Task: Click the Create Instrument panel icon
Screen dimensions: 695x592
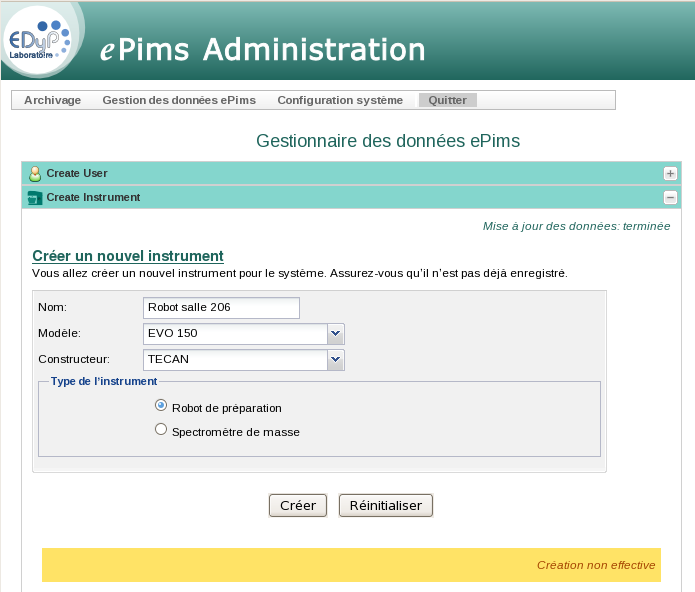Action: point(35,198)
